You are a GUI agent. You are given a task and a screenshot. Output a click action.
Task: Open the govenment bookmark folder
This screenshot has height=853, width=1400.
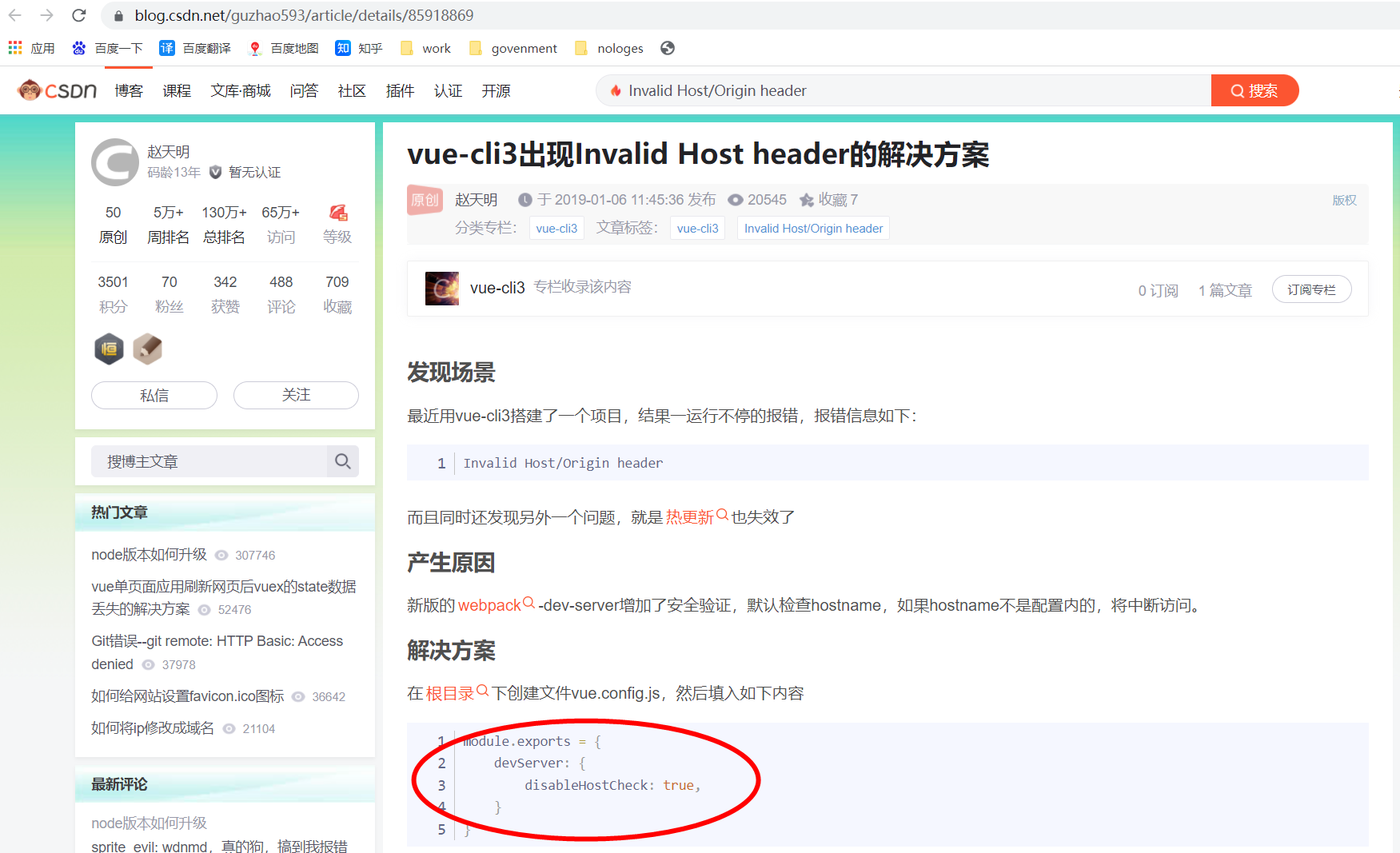513,48
